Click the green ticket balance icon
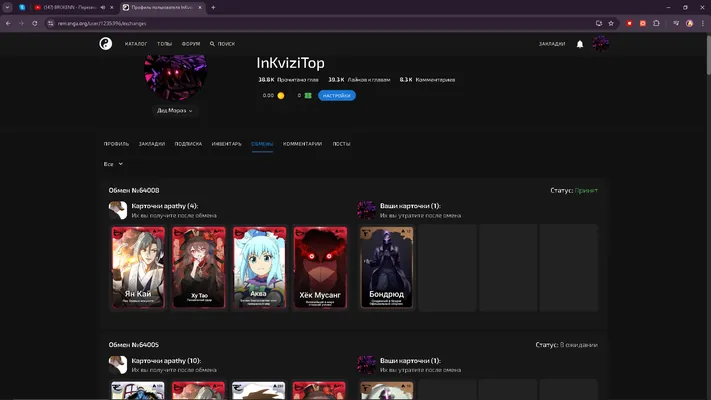Screen dimensions: 711x400 pos(308,96)
